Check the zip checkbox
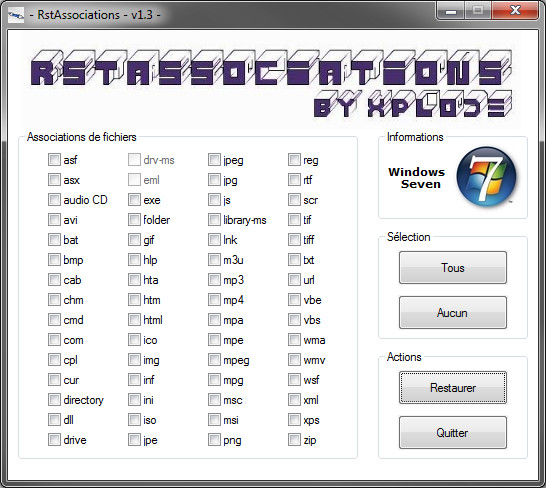This screenshot has height=488, width=546. click(x=295, y=440)
